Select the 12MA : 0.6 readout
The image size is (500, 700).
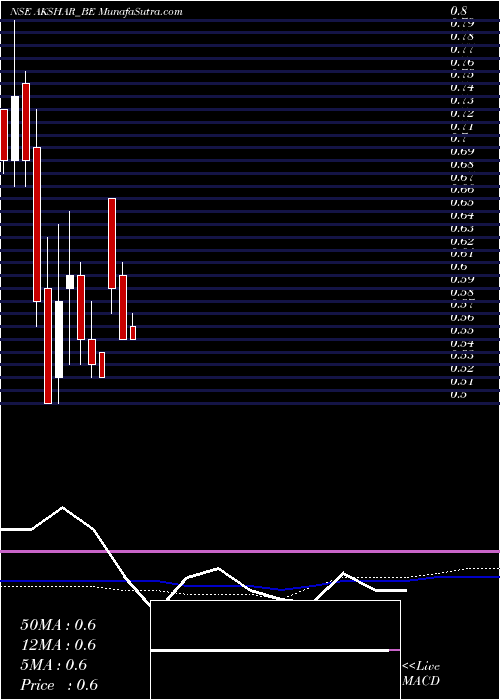tap(58, 645)
